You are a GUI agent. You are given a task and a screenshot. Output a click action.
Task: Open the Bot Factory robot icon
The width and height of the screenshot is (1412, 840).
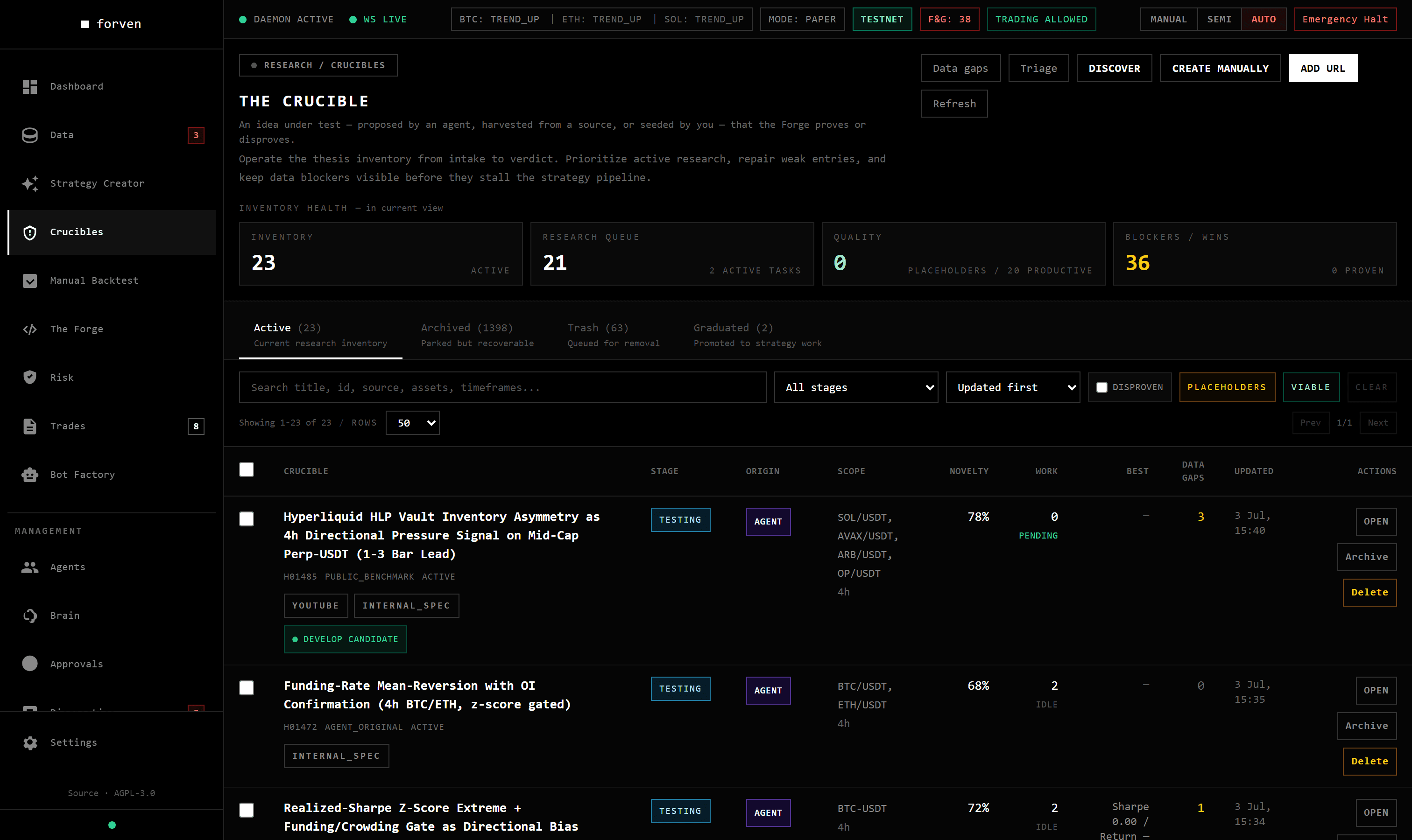click(x=29, y=475)
